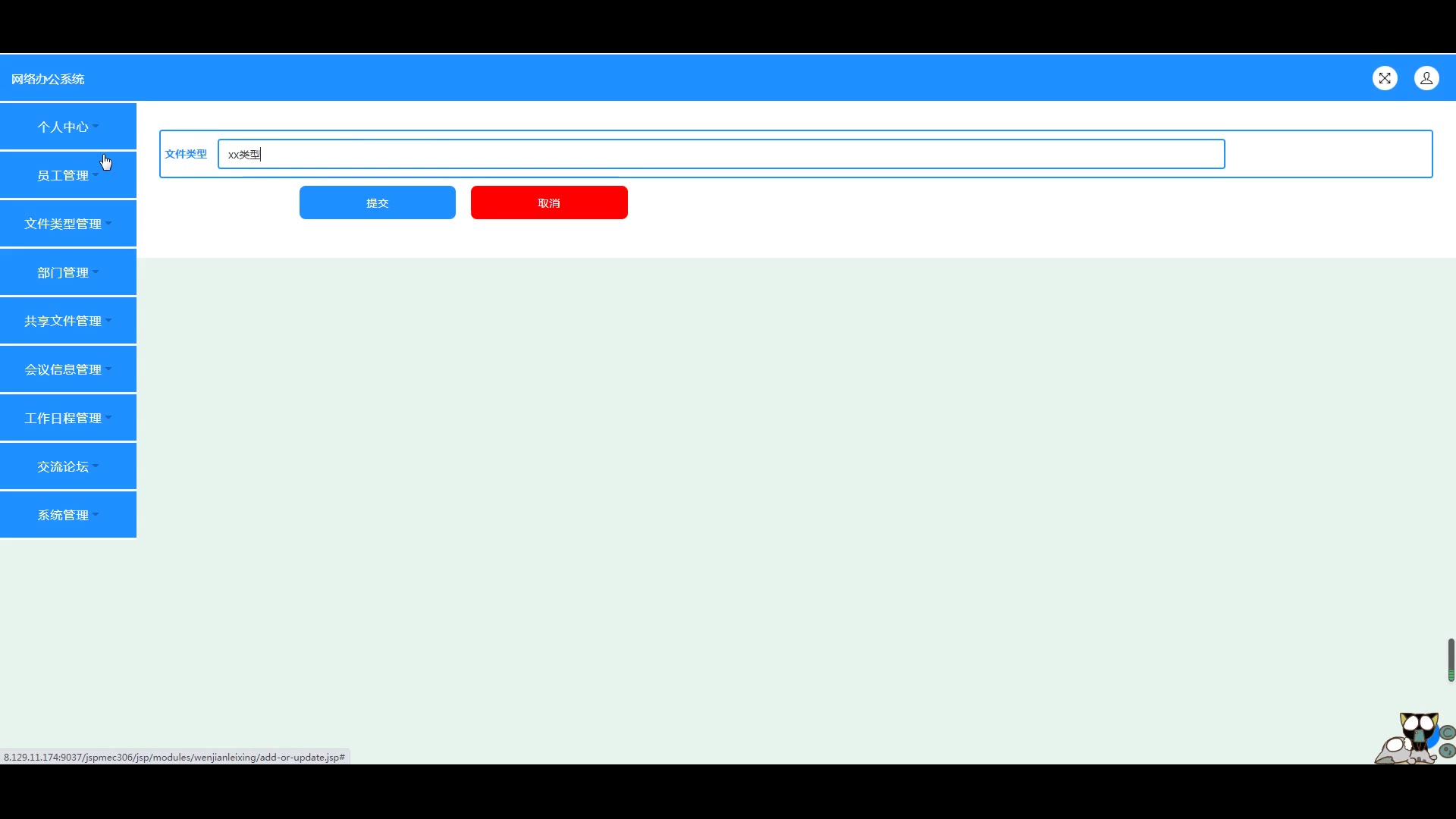The width and height of the screenshot is (1456, 819).
Task: Expand the 文件类型管理 menu
Action: [x=68, y=224]
